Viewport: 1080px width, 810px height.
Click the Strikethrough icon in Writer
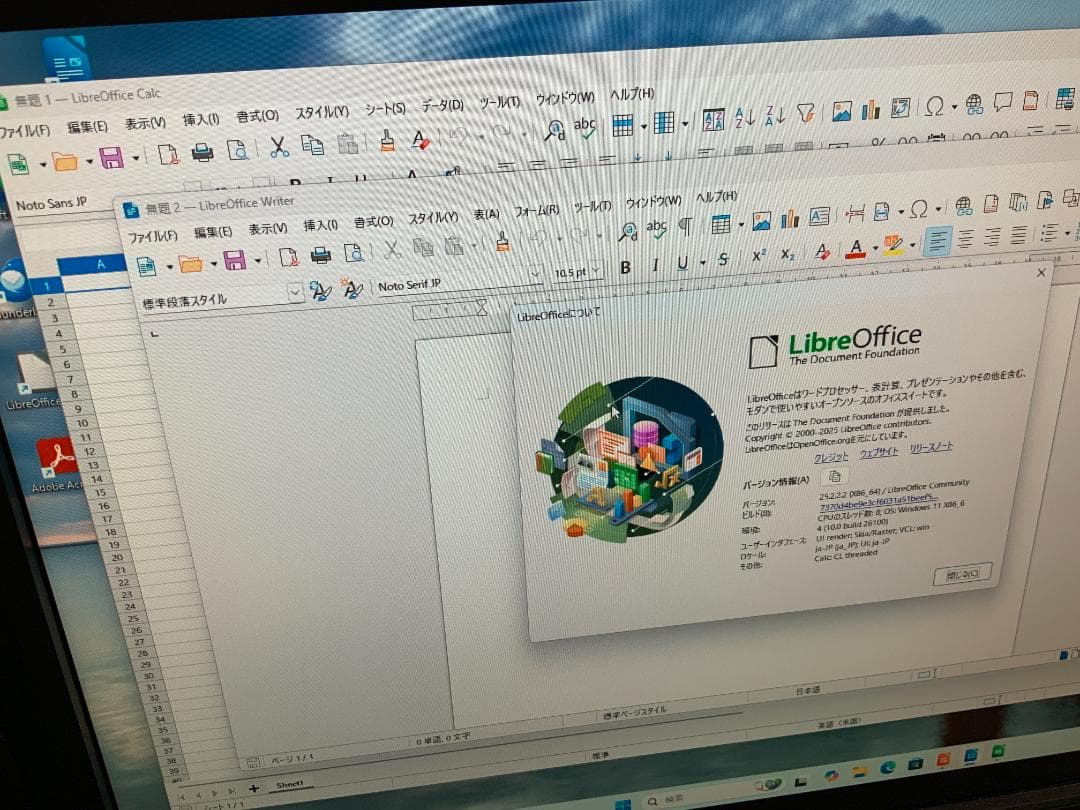click(723, 260)
